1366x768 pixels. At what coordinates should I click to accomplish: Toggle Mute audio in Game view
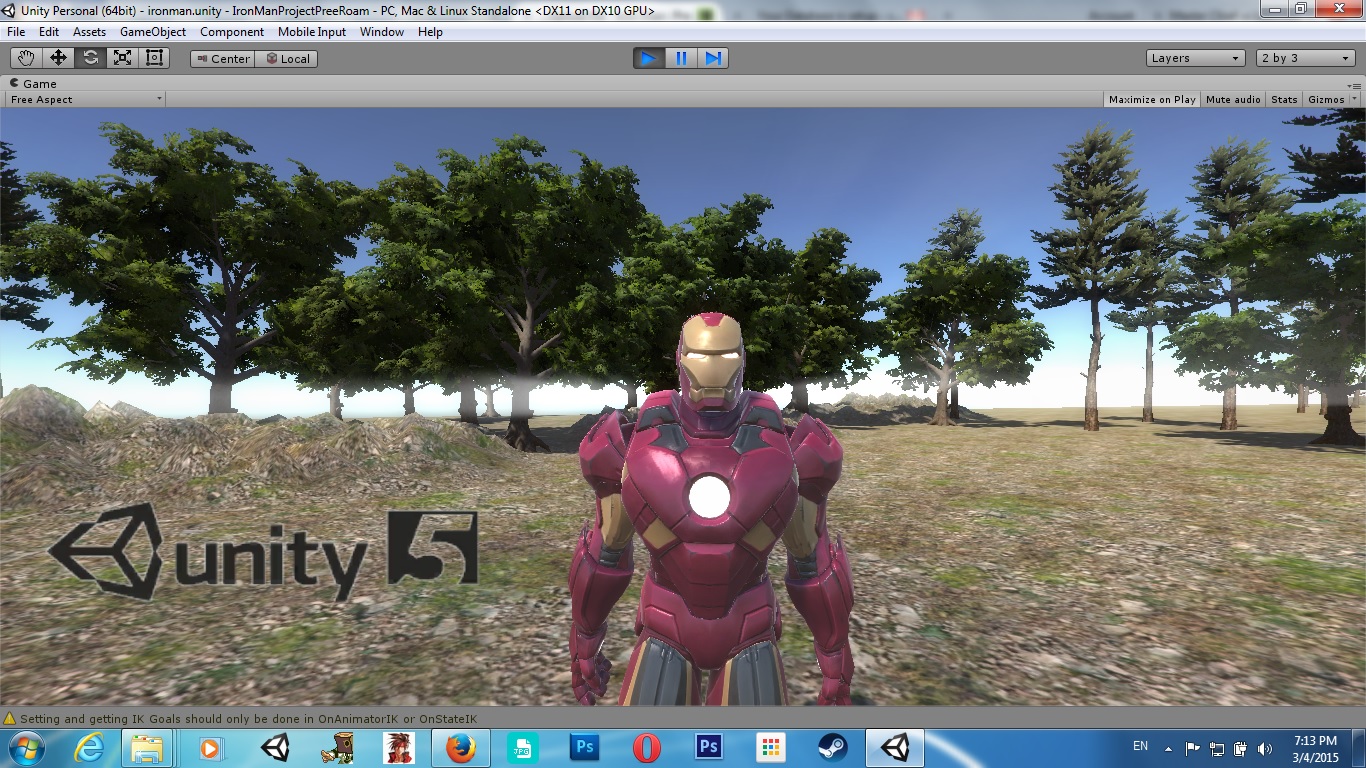coord(1233,99)
